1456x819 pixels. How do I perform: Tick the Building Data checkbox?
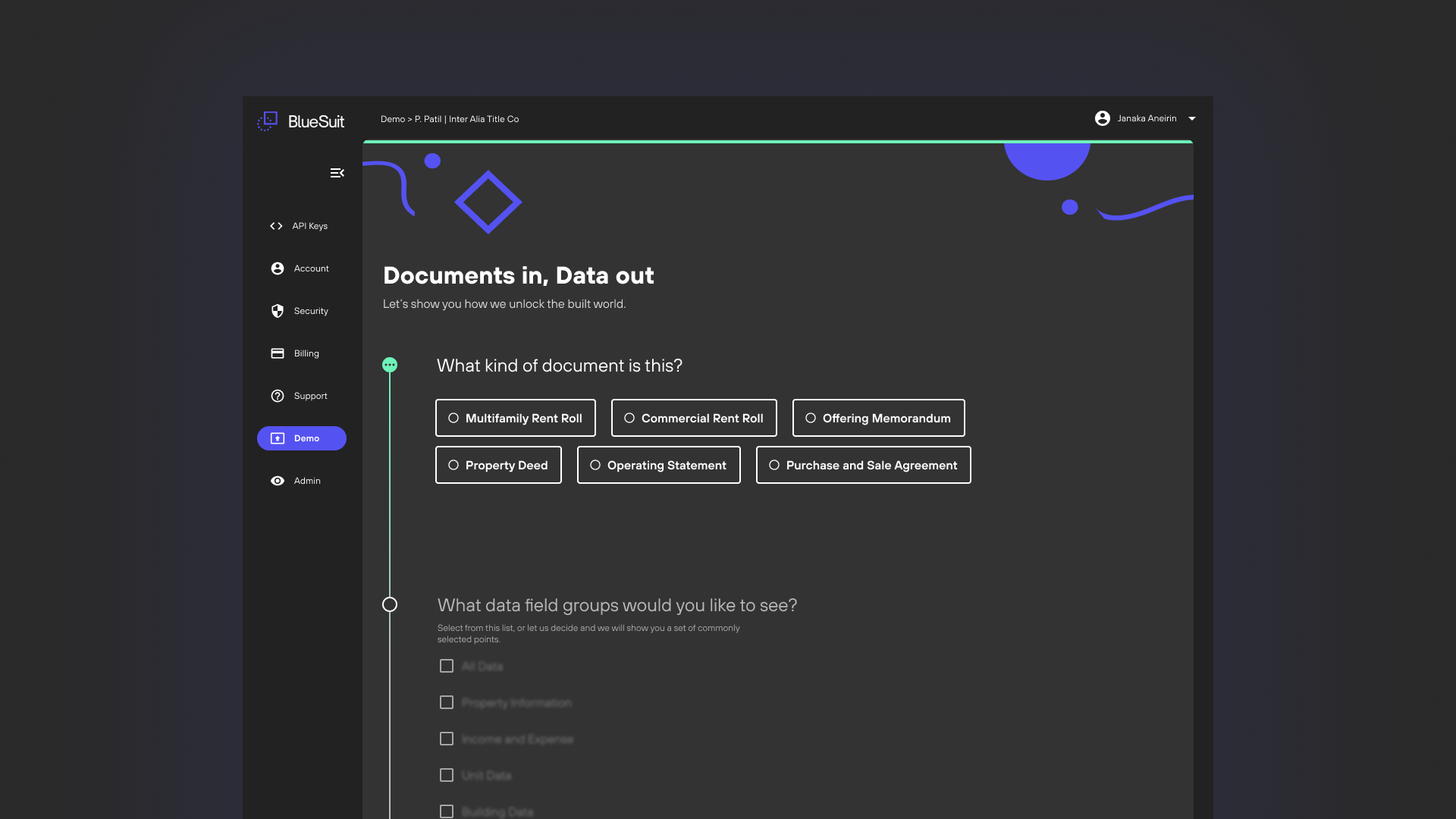[x=447, y=811]
